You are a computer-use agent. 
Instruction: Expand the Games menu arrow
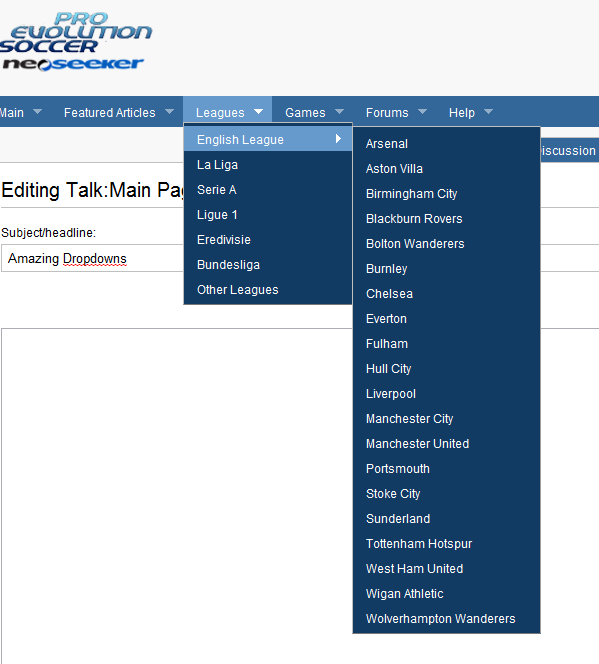tap(339, 111)
